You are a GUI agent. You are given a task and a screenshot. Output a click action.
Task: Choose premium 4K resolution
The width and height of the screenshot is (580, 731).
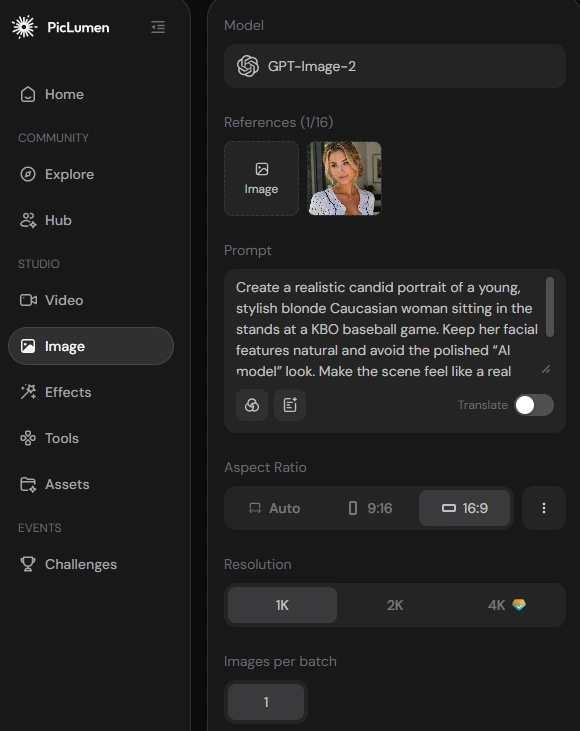507,605
